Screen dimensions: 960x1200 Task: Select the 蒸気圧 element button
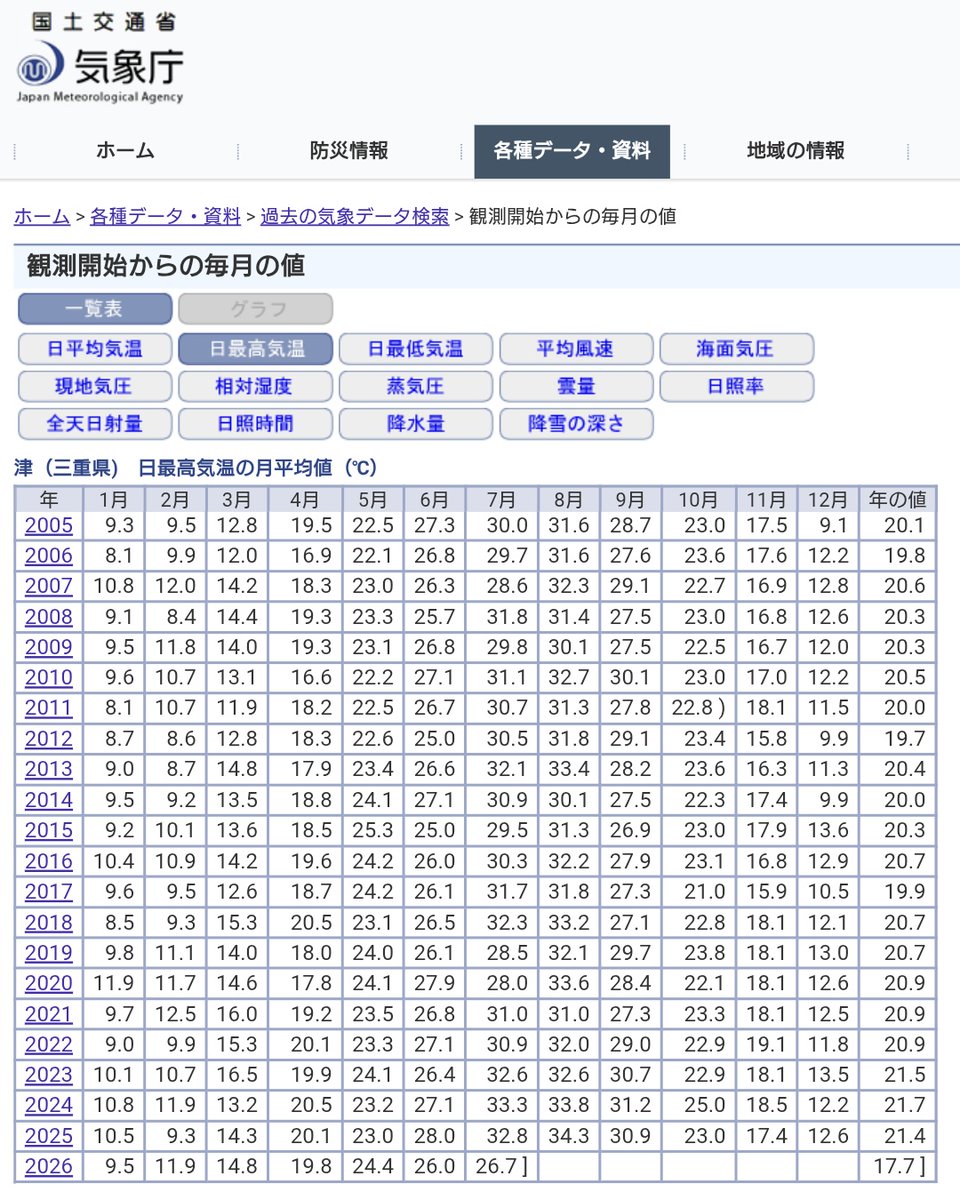pos(416,386)
